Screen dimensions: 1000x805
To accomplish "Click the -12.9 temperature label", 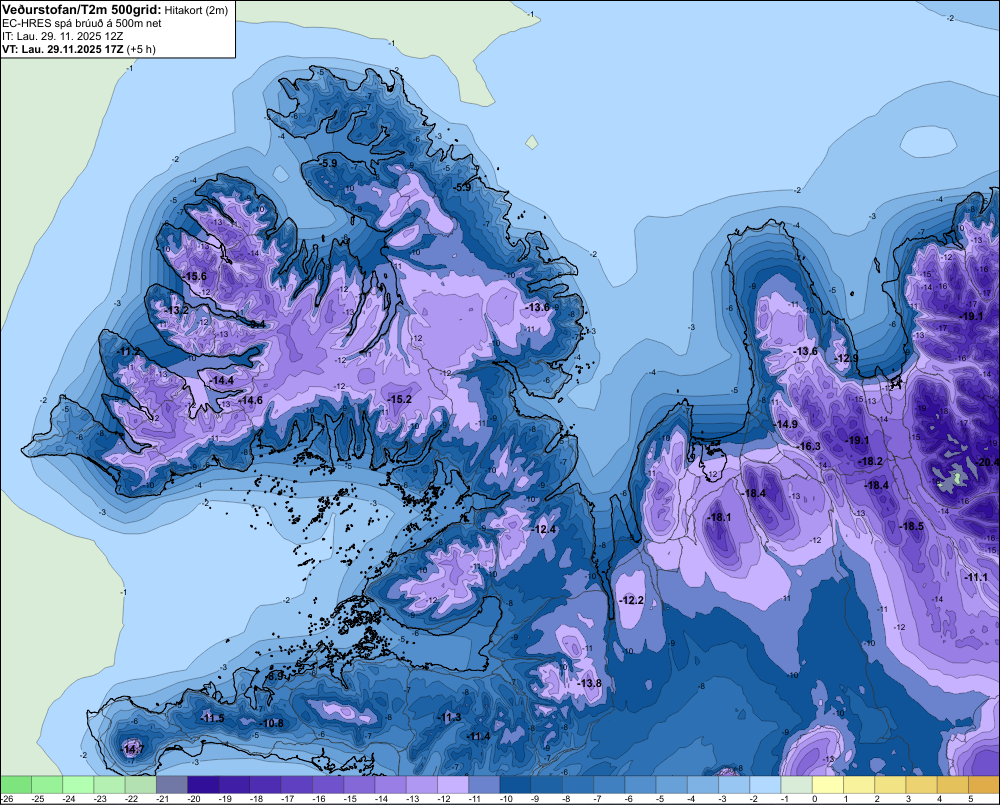I will point(847,358).
